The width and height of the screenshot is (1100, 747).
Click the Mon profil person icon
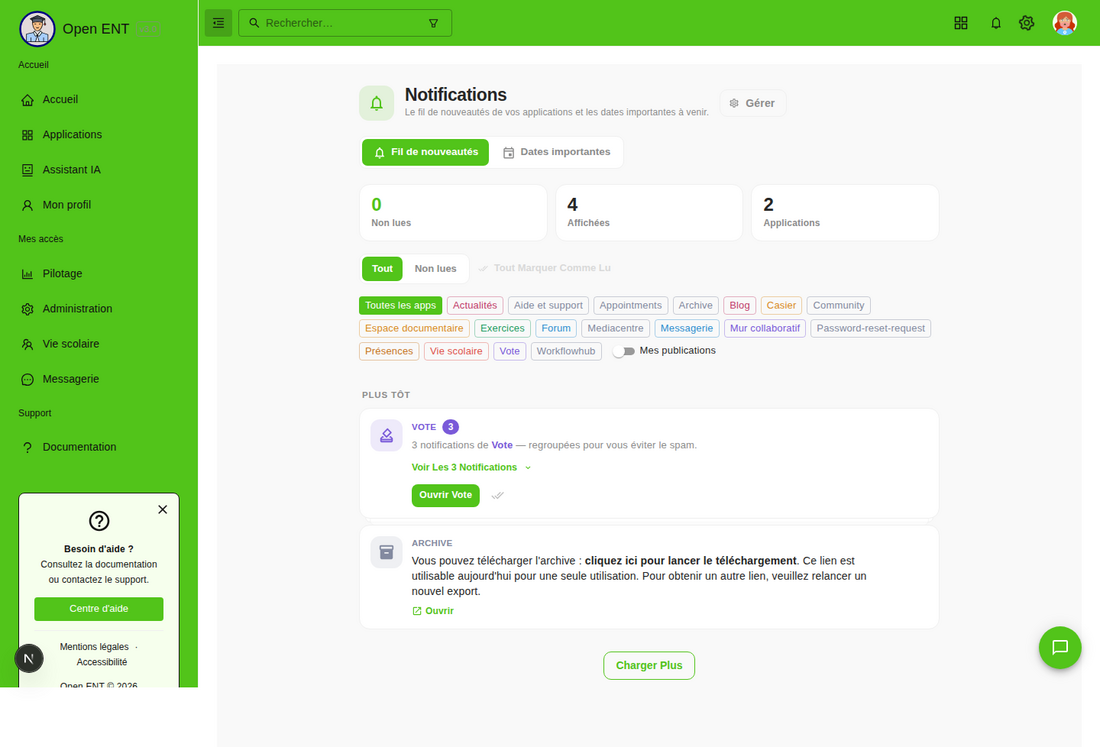(x=27, y=205)
